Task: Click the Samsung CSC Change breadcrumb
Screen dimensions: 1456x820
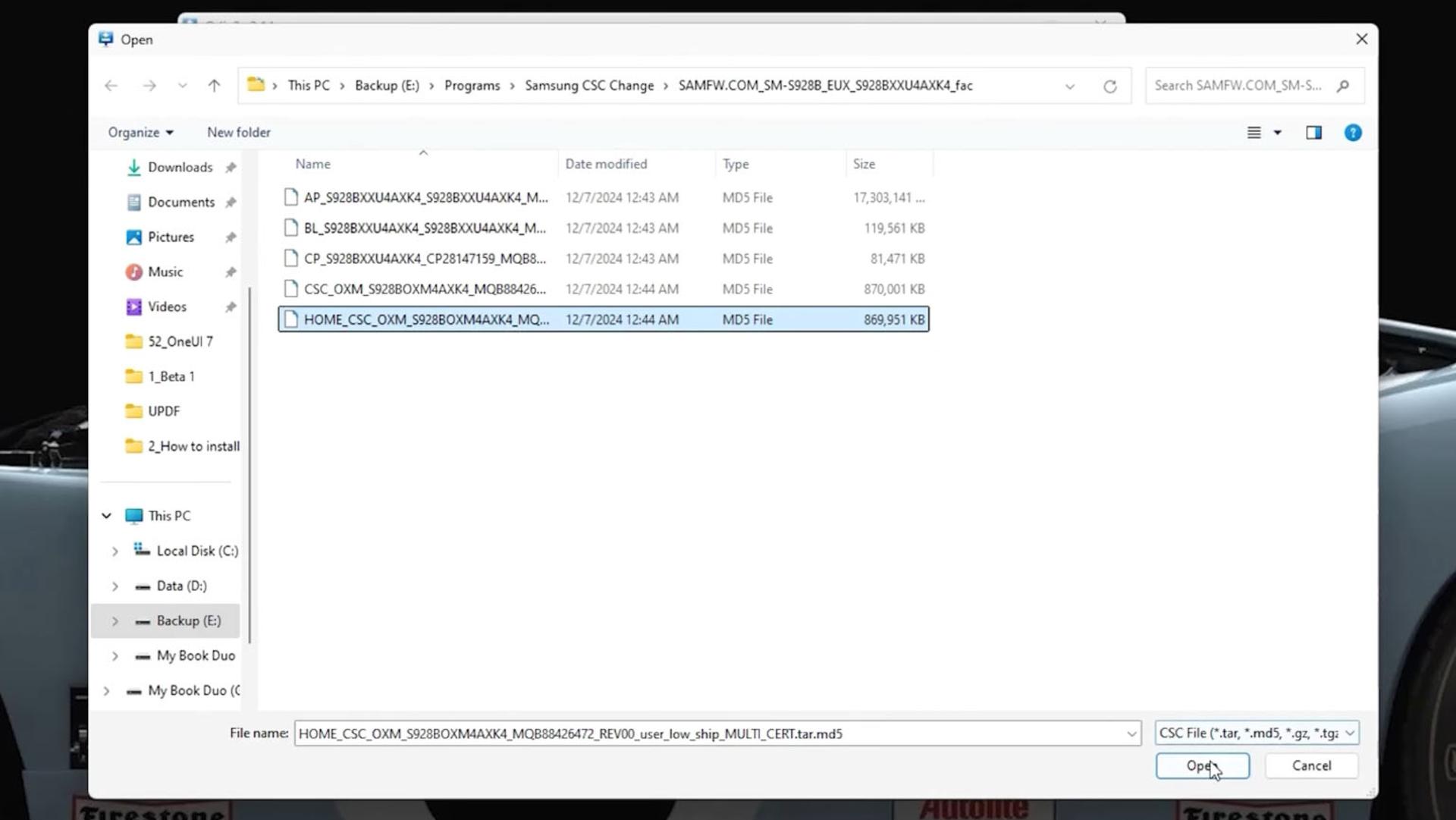Action: tap(588, 86)
